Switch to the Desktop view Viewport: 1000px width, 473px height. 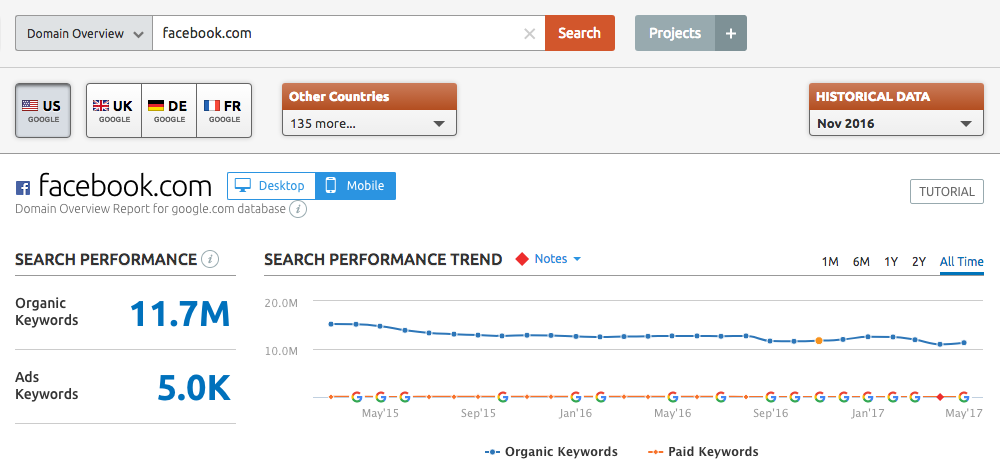[x=271, y=186]
